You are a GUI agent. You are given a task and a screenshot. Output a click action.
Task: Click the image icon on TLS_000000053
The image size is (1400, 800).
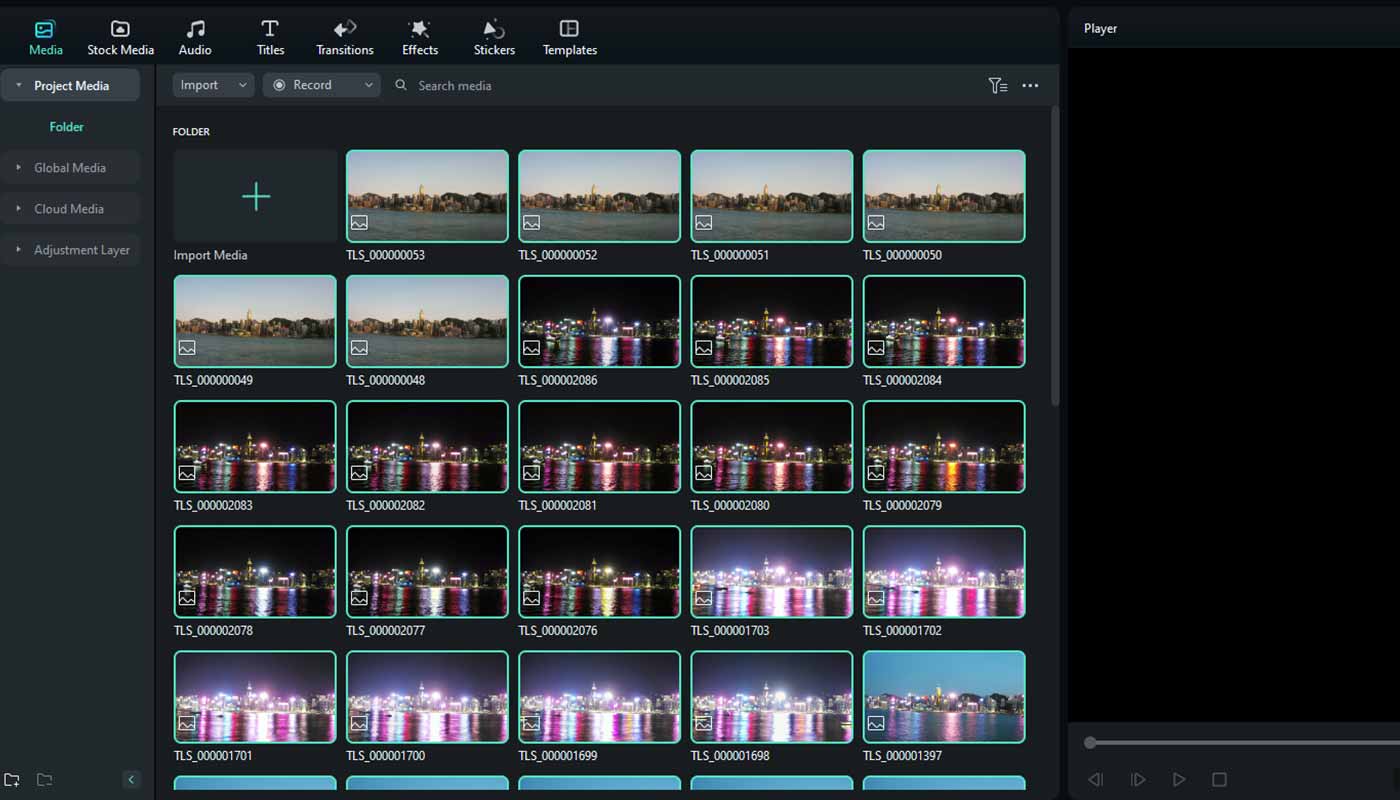pyautogui.click(x=359, y=223)
